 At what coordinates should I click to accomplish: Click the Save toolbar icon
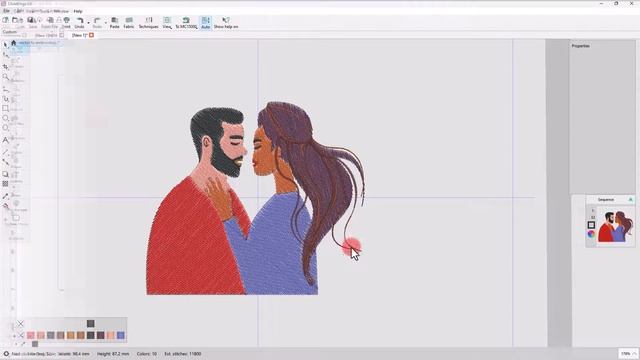[x=31, y=21]
